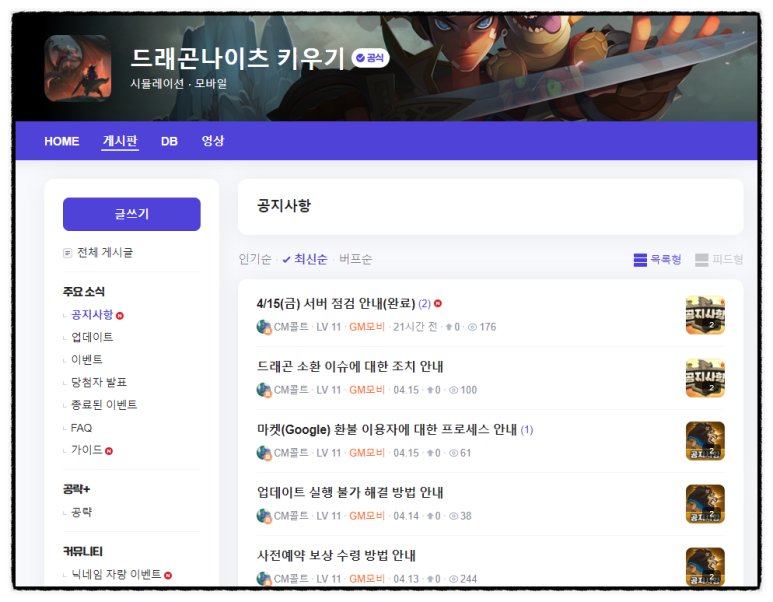The width and height of the screenshot is (773, 602).
Task: Sort posts by 버프순
Action: pos(355,259)
